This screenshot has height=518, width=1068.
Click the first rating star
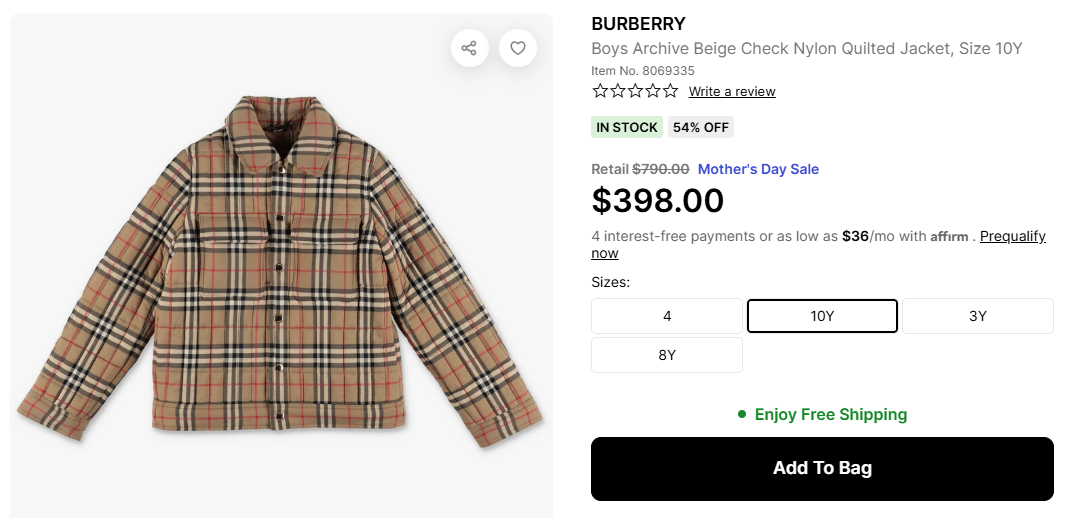(x=600, y=91)
